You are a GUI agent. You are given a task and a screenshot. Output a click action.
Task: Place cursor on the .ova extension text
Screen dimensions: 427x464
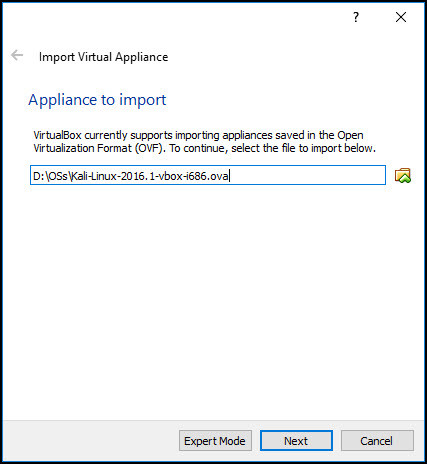click(x=218, y=176)
